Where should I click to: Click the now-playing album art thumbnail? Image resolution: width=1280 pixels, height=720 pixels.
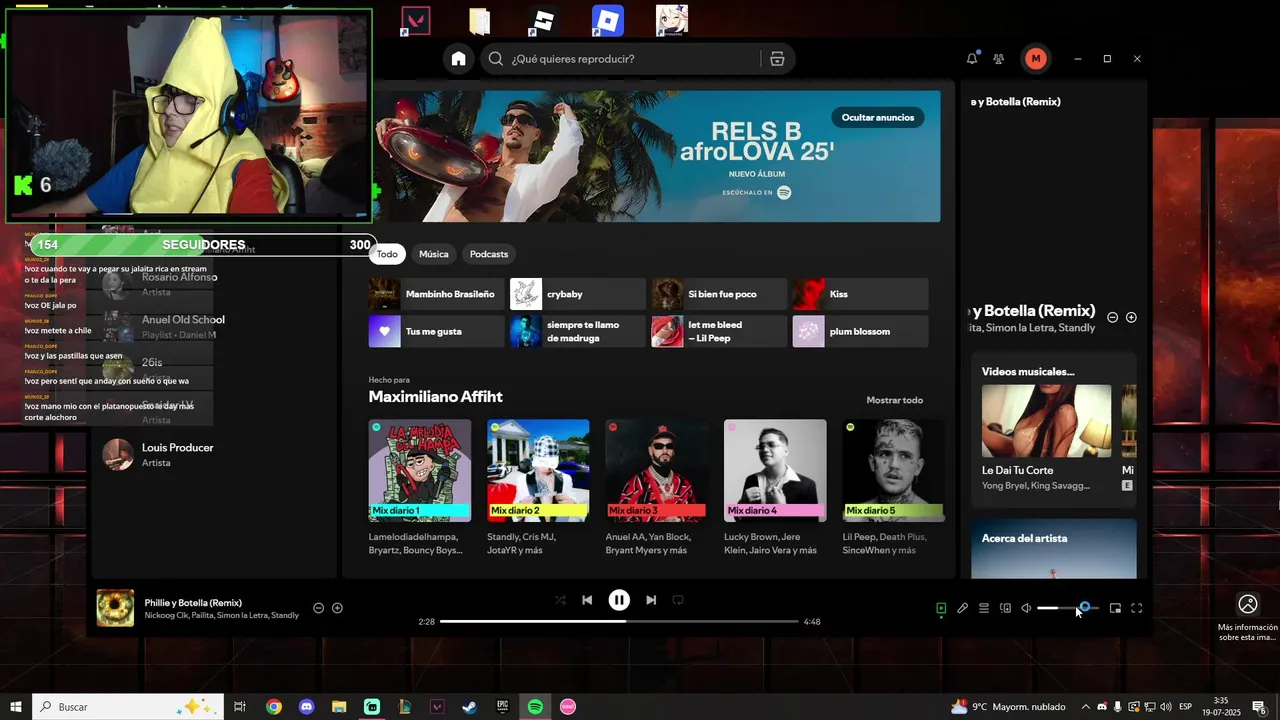(115, 608)
